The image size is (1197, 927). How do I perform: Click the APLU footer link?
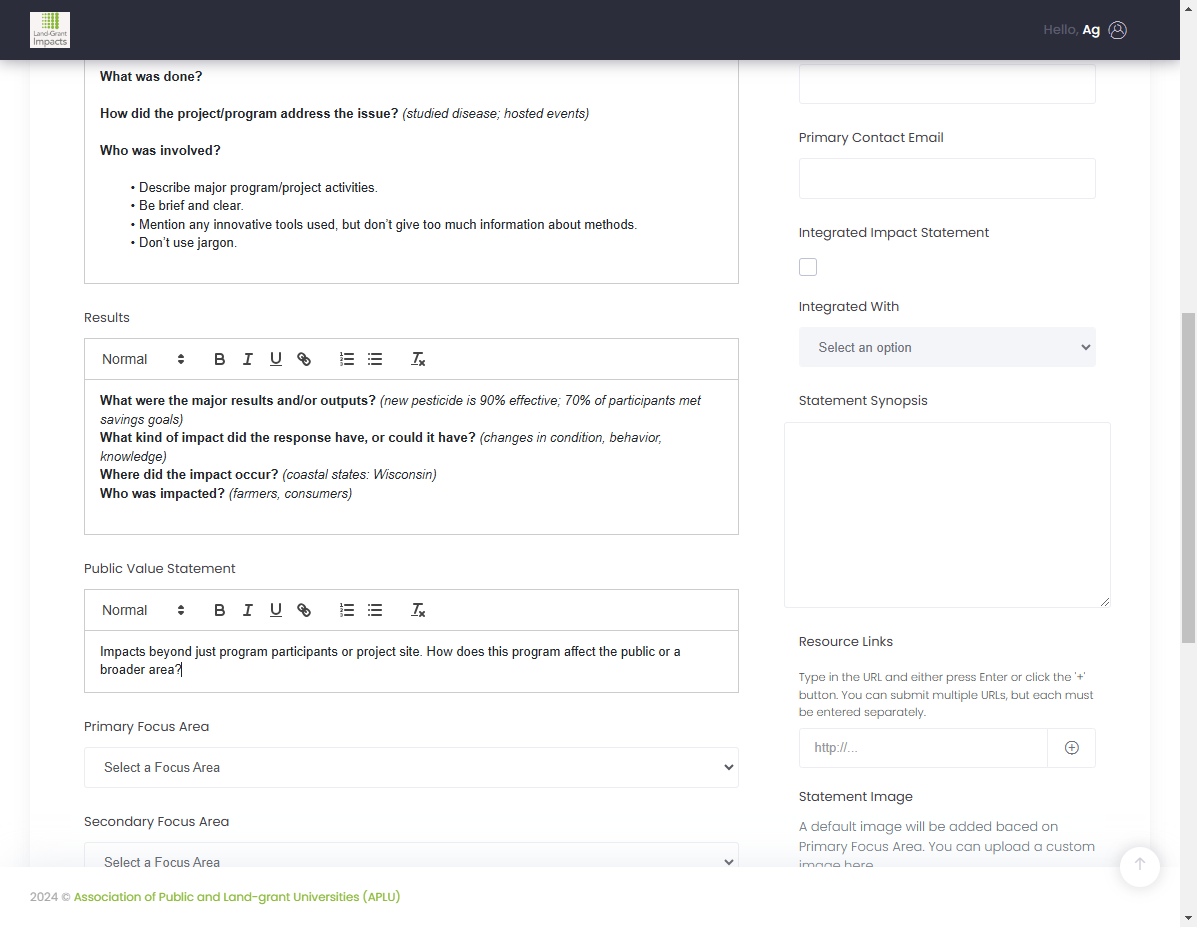pos(237,896)
